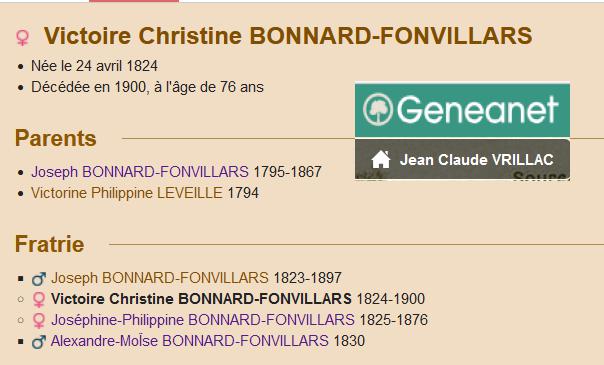Click the Fratrie section heading
604x365 pixels.
tap(49, 244)
